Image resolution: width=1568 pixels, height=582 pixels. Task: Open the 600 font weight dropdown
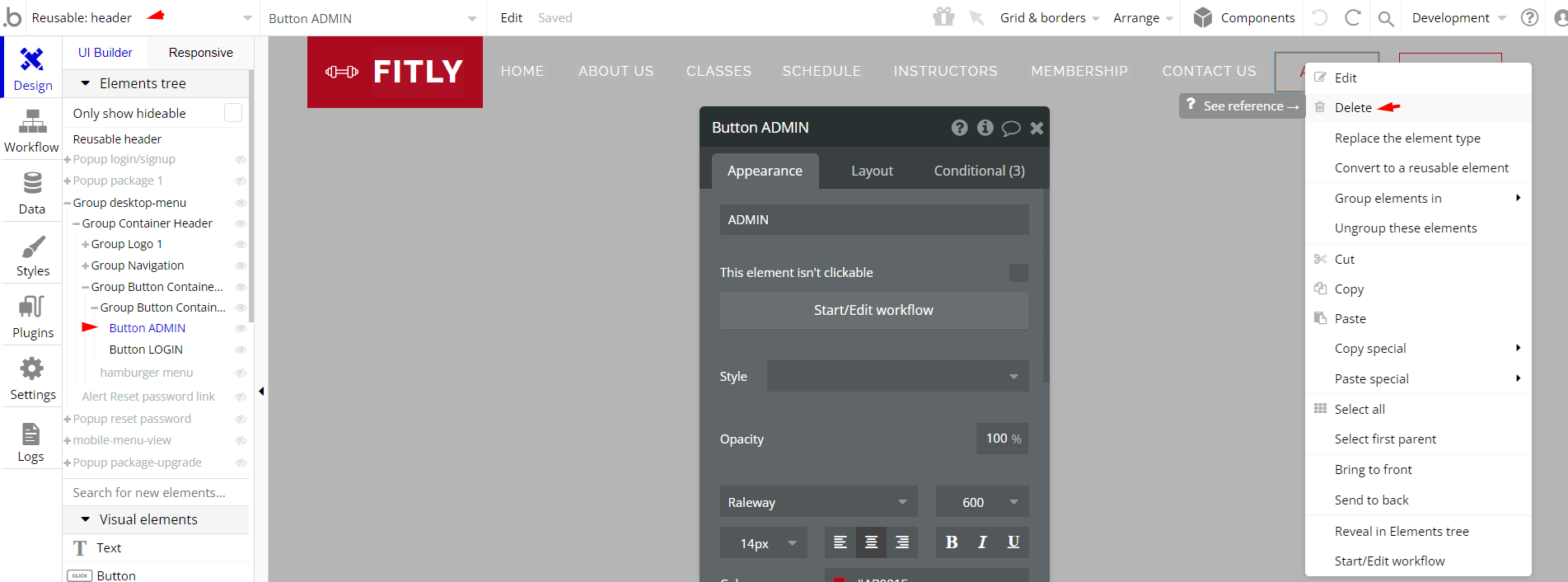click(982, 502)
